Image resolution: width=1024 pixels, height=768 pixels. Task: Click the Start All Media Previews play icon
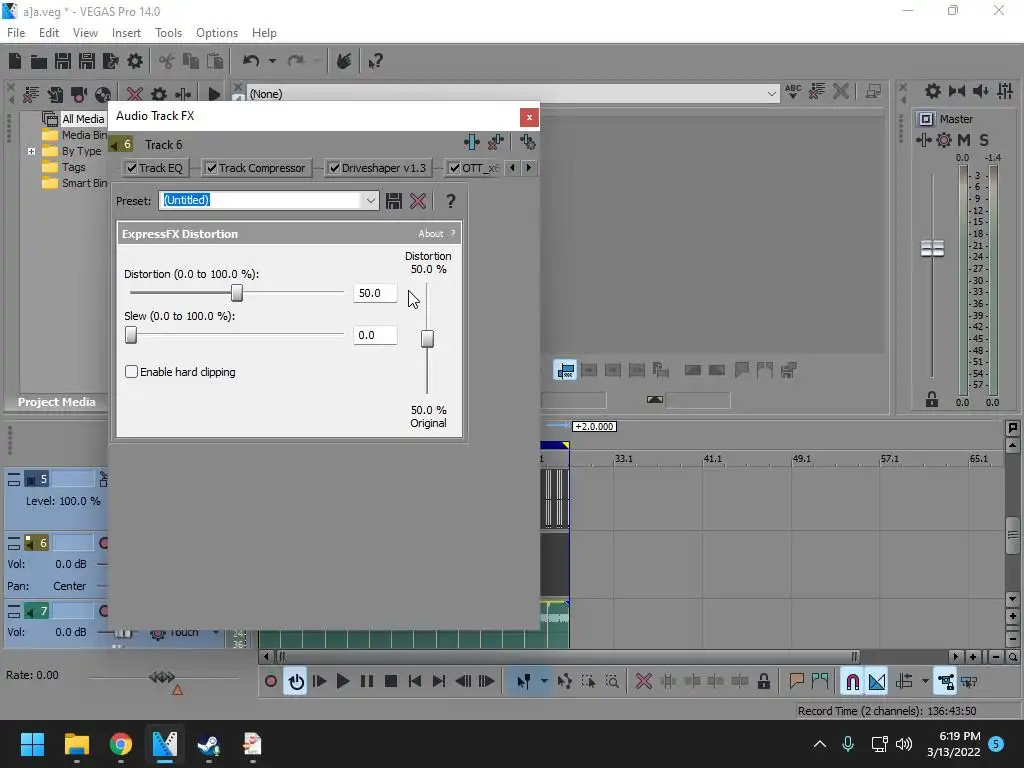coord(214,94)
